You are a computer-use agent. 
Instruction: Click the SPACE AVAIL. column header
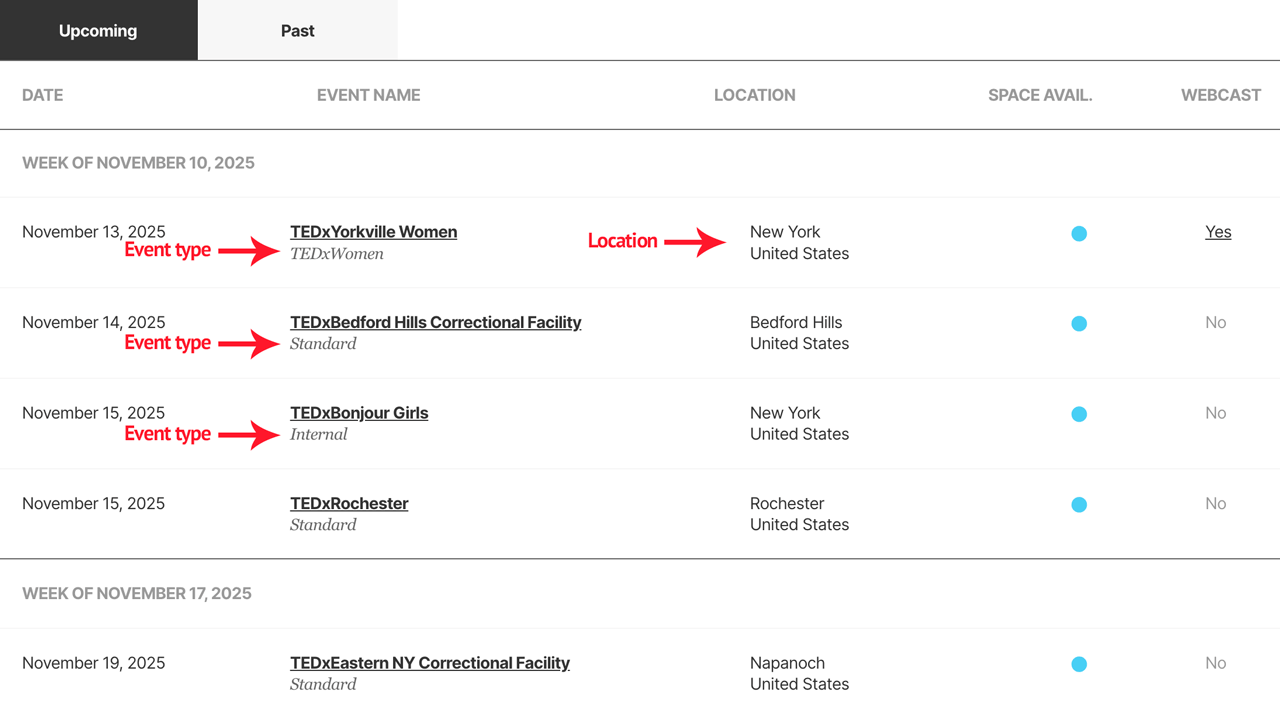1040,95
